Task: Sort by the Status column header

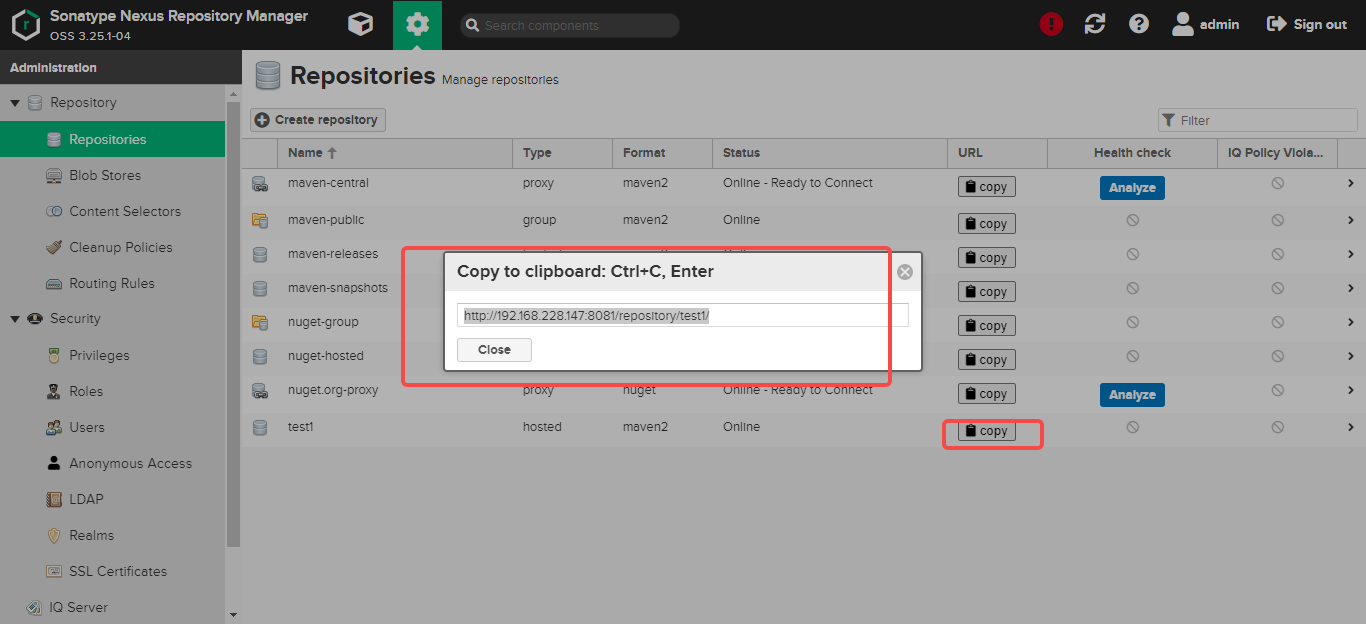Action: [x=829, y=153]
